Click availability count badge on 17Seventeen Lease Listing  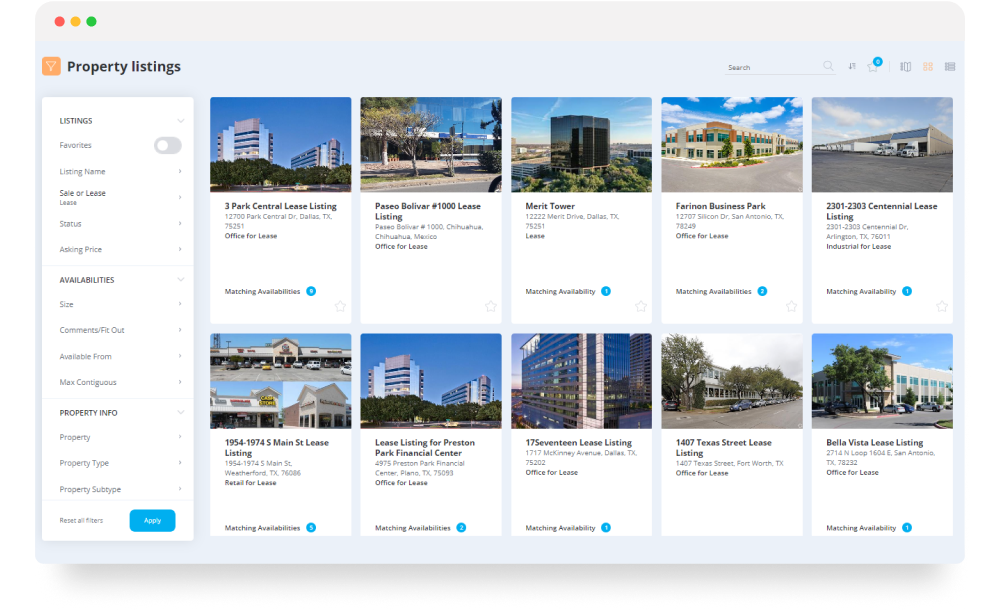point(606,527)
